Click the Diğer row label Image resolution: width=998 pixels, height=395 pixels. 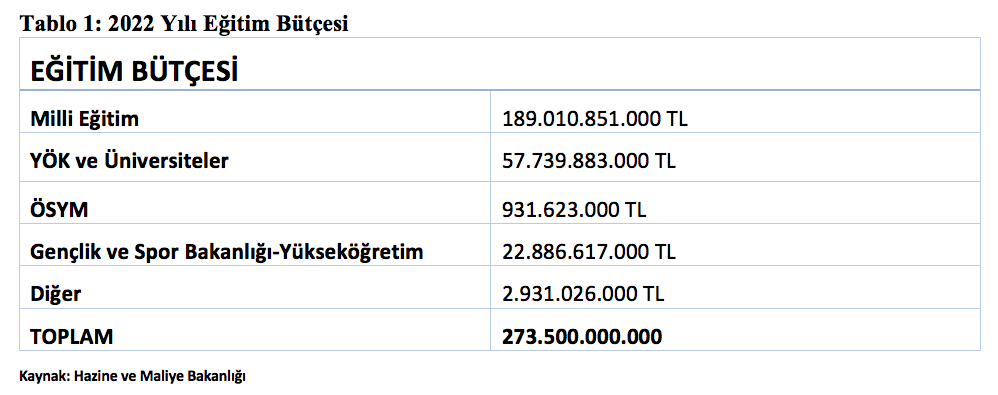pyautogui.click(x=55, y=294)
